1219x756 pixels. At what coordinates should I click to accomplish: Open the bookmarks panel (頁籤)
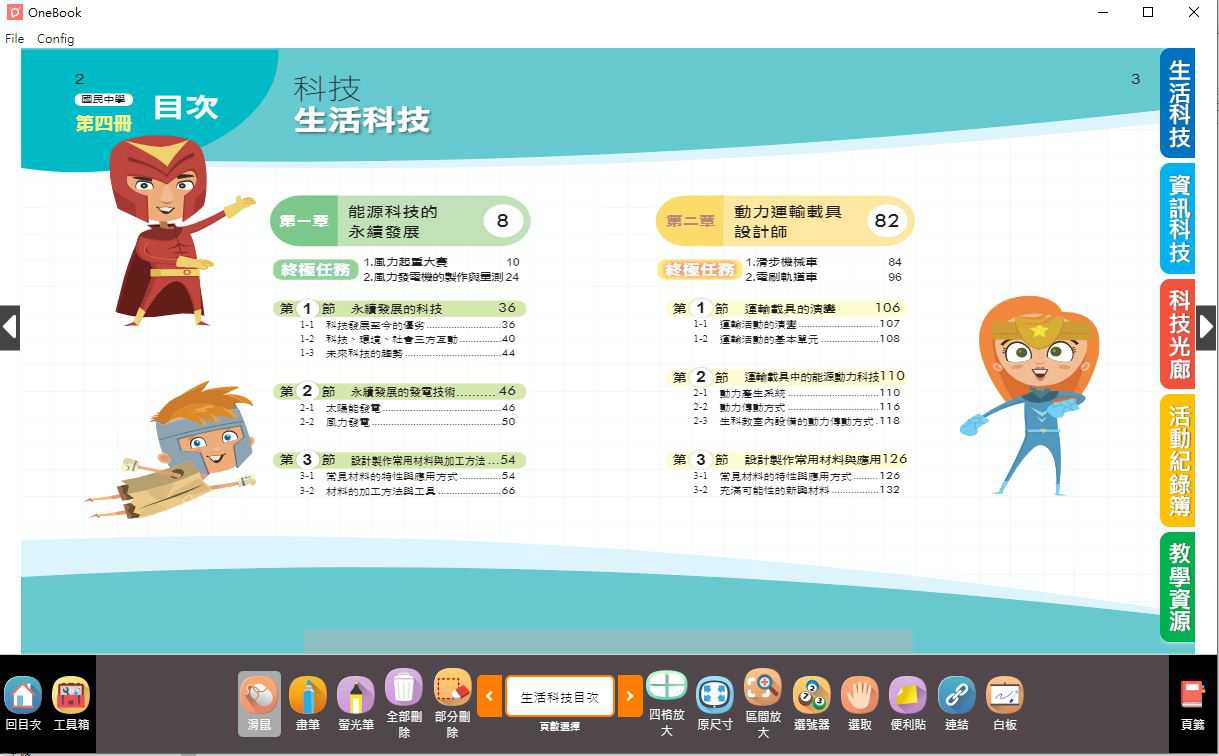[1193, 704]
